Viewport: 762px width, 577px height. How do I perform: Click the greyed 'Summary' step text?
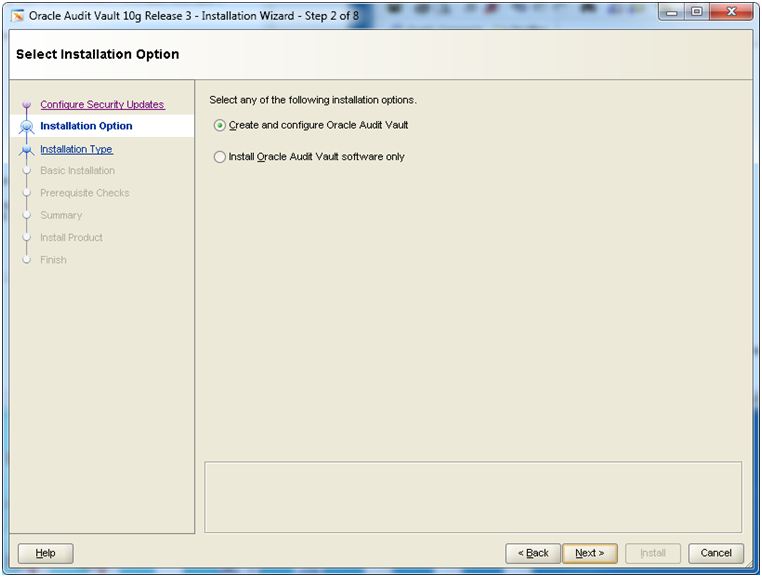coord(61,215)
